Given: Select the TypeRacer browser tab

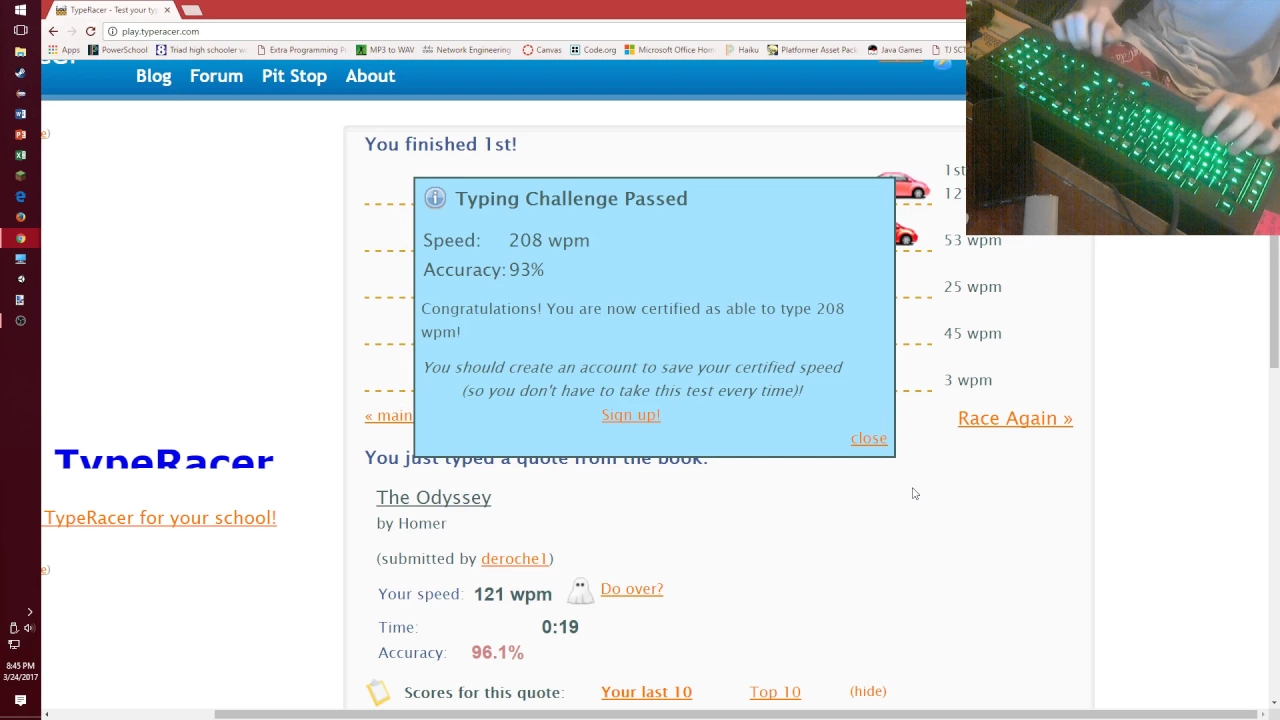Looking at the screenshot, I should (x=110, y=10).
